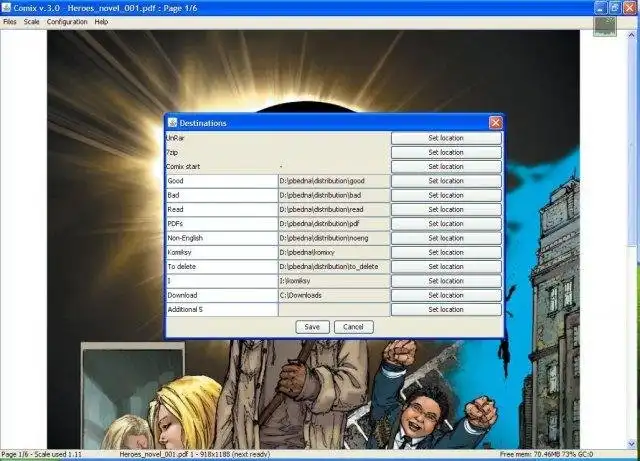640x461 pixels.
Task: Click the D:\pbedna\distribution\to_delete path
Action: coord(334,267)
